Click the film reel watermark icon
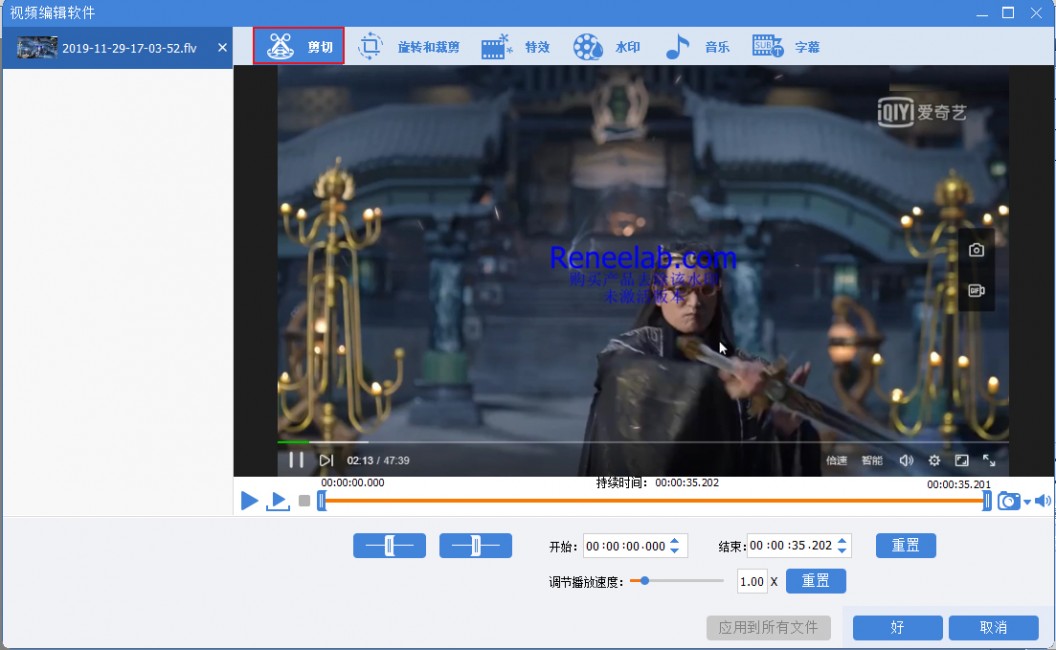Image resolution: width=1056 pixels, height=650 pixels. tap(587, 47)
